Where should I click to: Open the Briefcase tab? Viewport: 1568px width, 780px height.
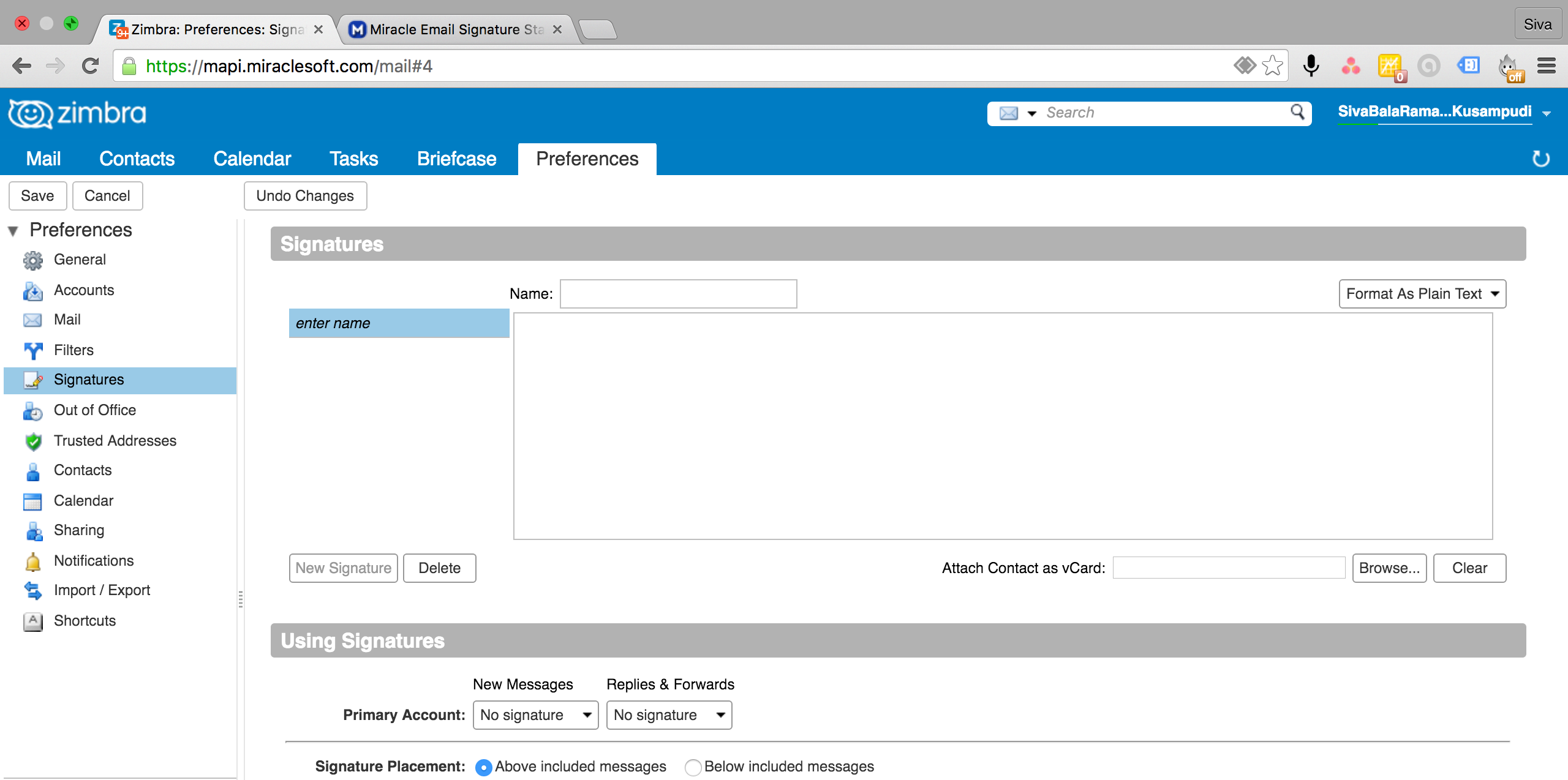pos(456,159)
